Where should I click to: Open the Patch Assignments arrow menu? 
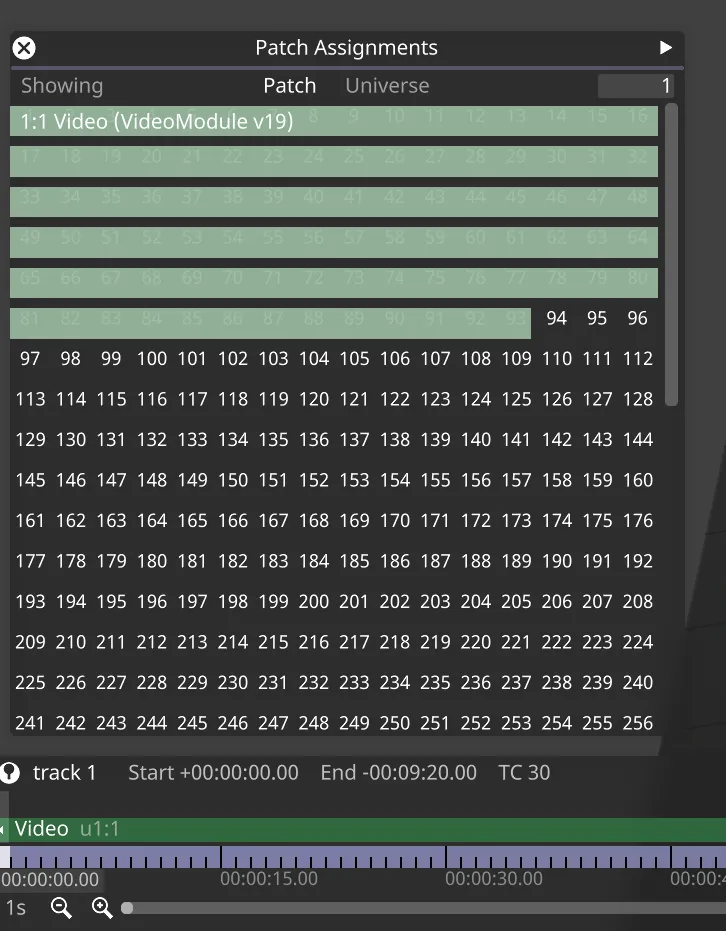click(x=666, y=48)
